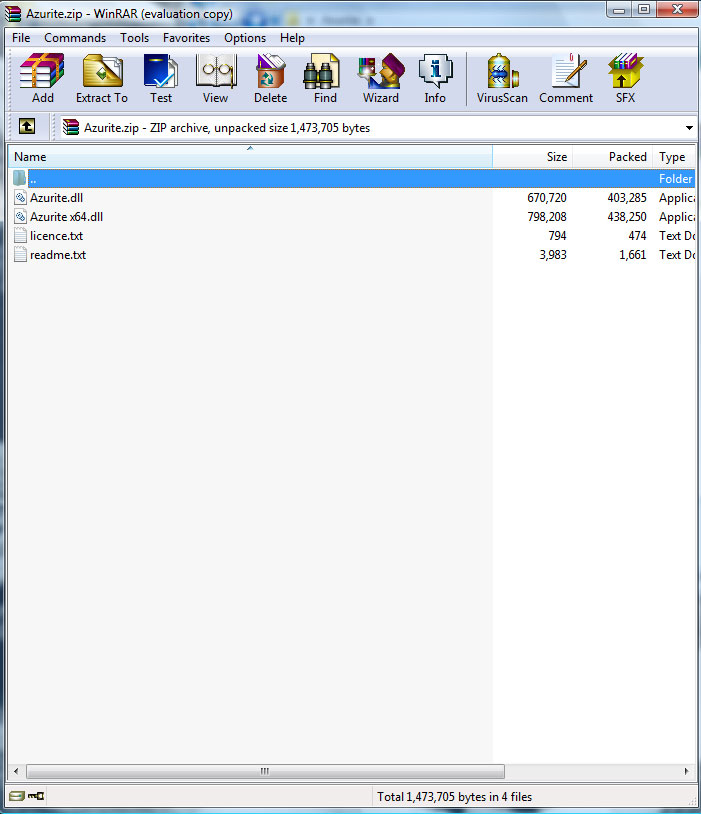This screenshot has width=701, height=814.
Task: Sort by the Packed column header
Action: 612,157
